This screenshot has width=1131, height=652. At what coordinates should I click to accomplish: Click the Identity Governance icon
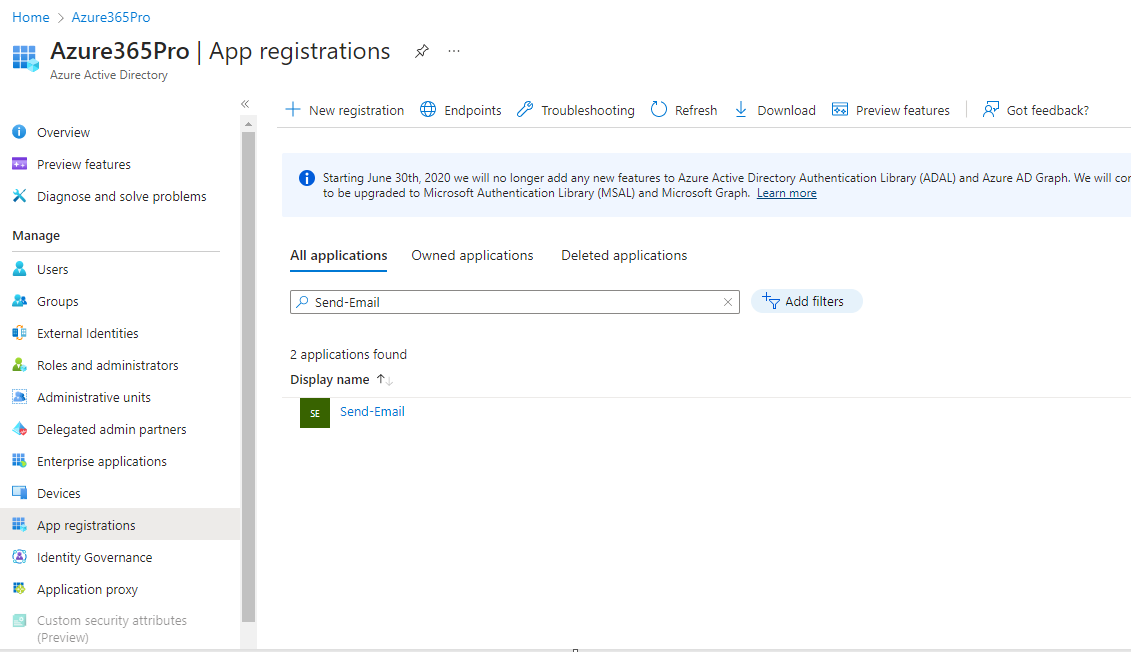[x=19, y=557]
